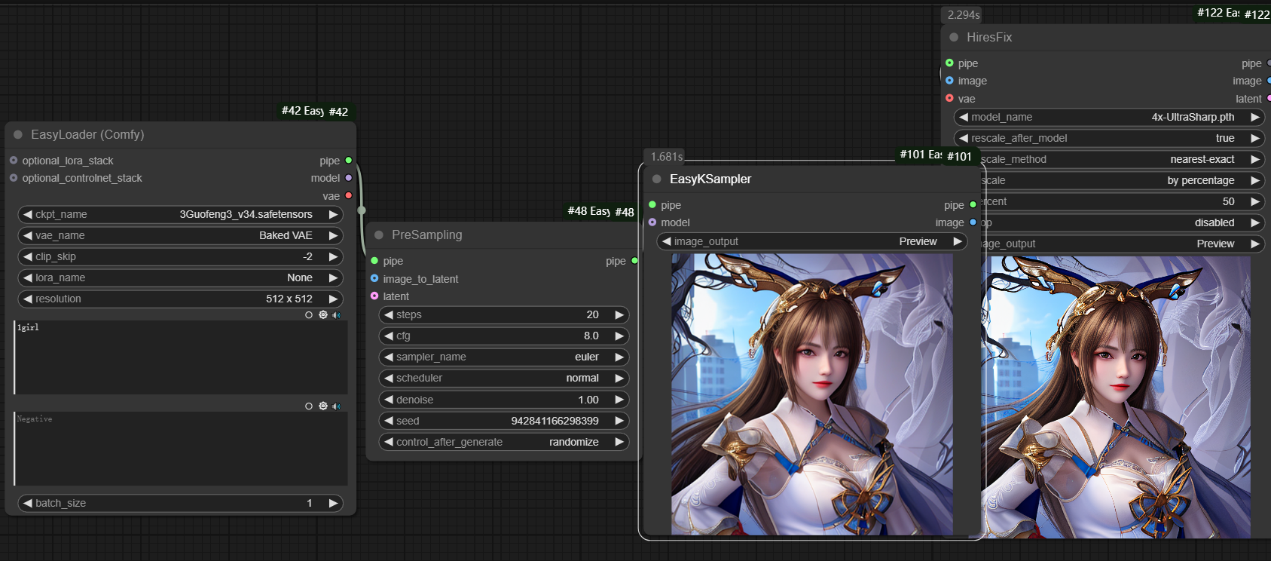Increase steps with the right arrow

(619, 314)
